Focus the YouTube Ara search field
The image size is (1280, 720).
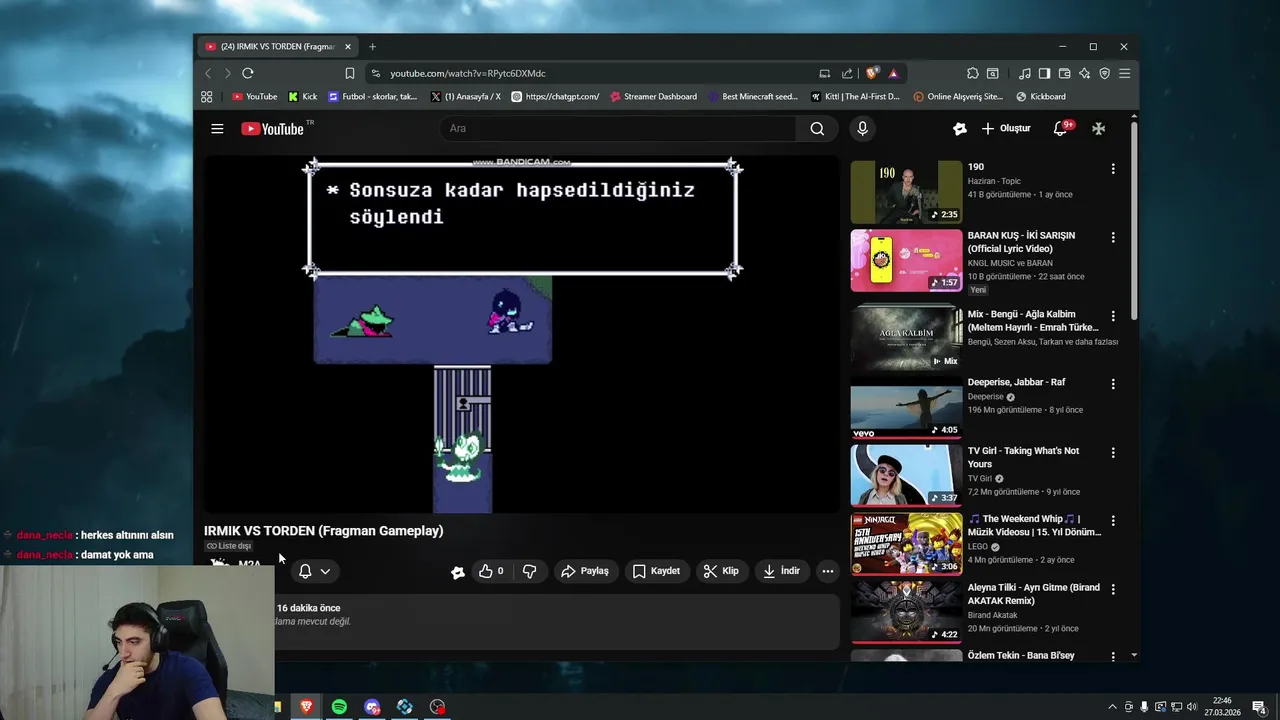pos(620,128)
